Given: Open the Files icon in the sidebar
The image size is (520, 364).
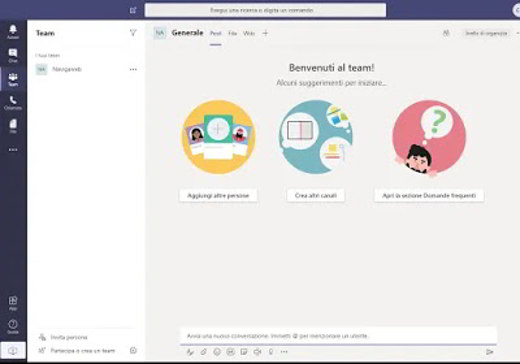Looking at the screenshot, I should pyautogui.click(x=13, y=126).
